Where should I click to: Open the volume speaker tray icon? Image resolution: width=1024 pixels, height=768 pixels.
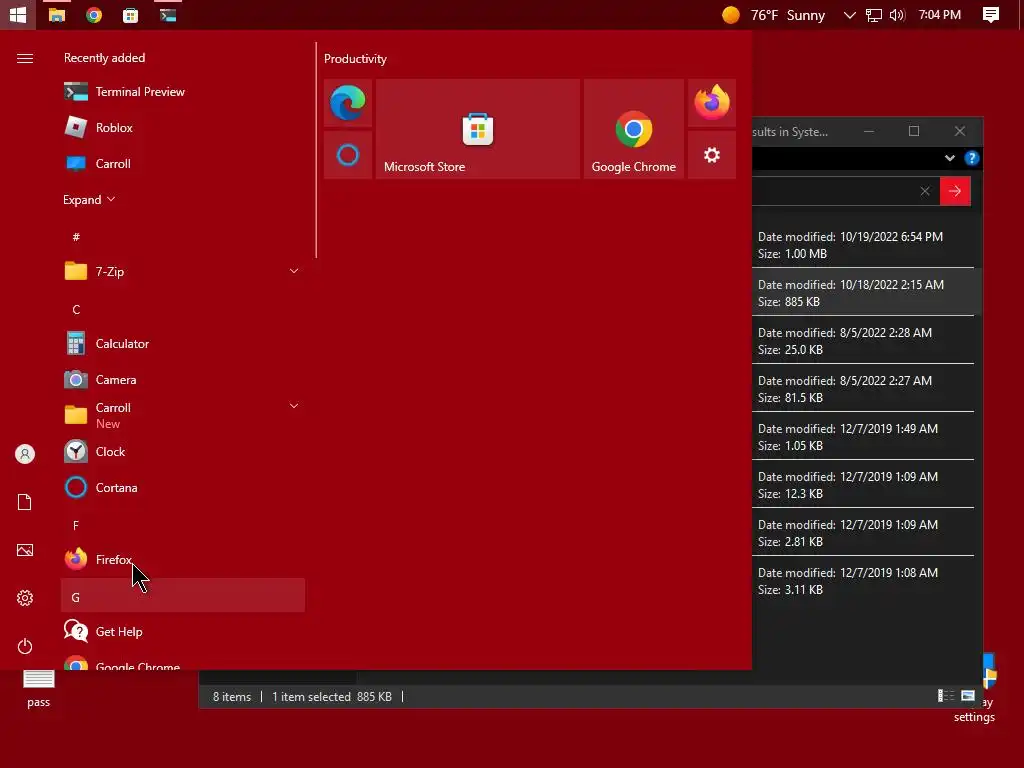point(897,14)
